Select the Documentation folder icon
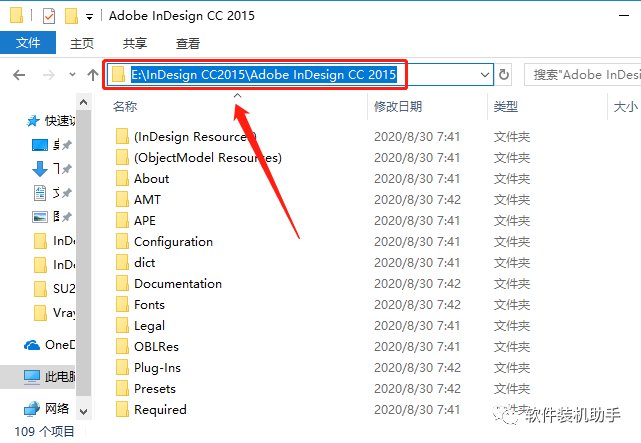Image resolution: width=641 pixels, height=443 pixels. pos(122,284)
